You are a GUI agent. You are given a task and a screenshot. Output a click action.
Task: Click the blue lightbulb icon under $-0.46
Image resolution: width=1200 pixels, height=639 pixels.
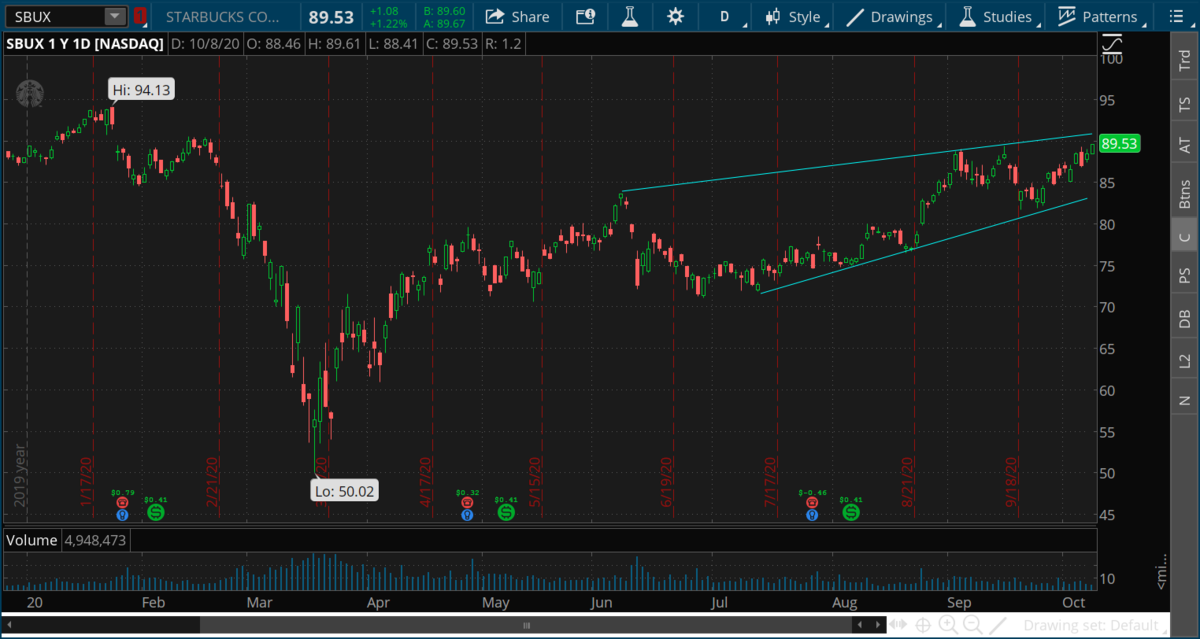812,515
